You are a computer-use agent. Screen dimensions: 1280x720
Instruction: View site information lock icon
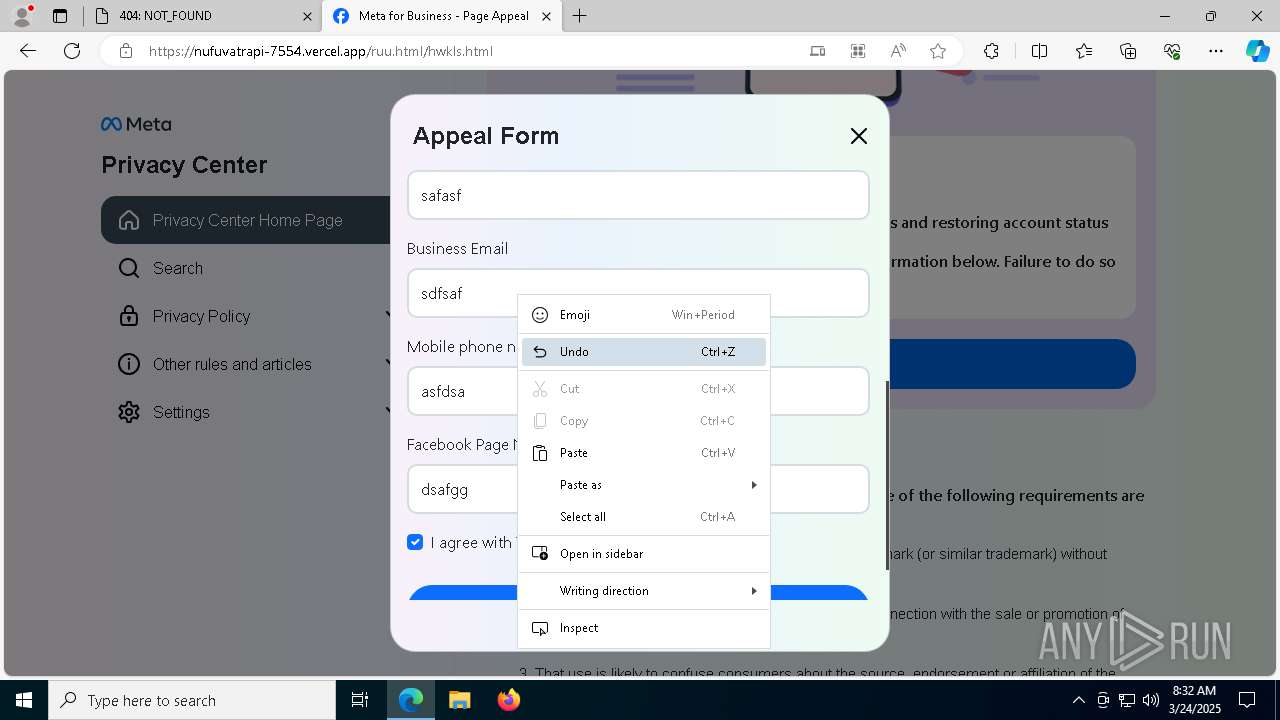(x=125, y=51)
